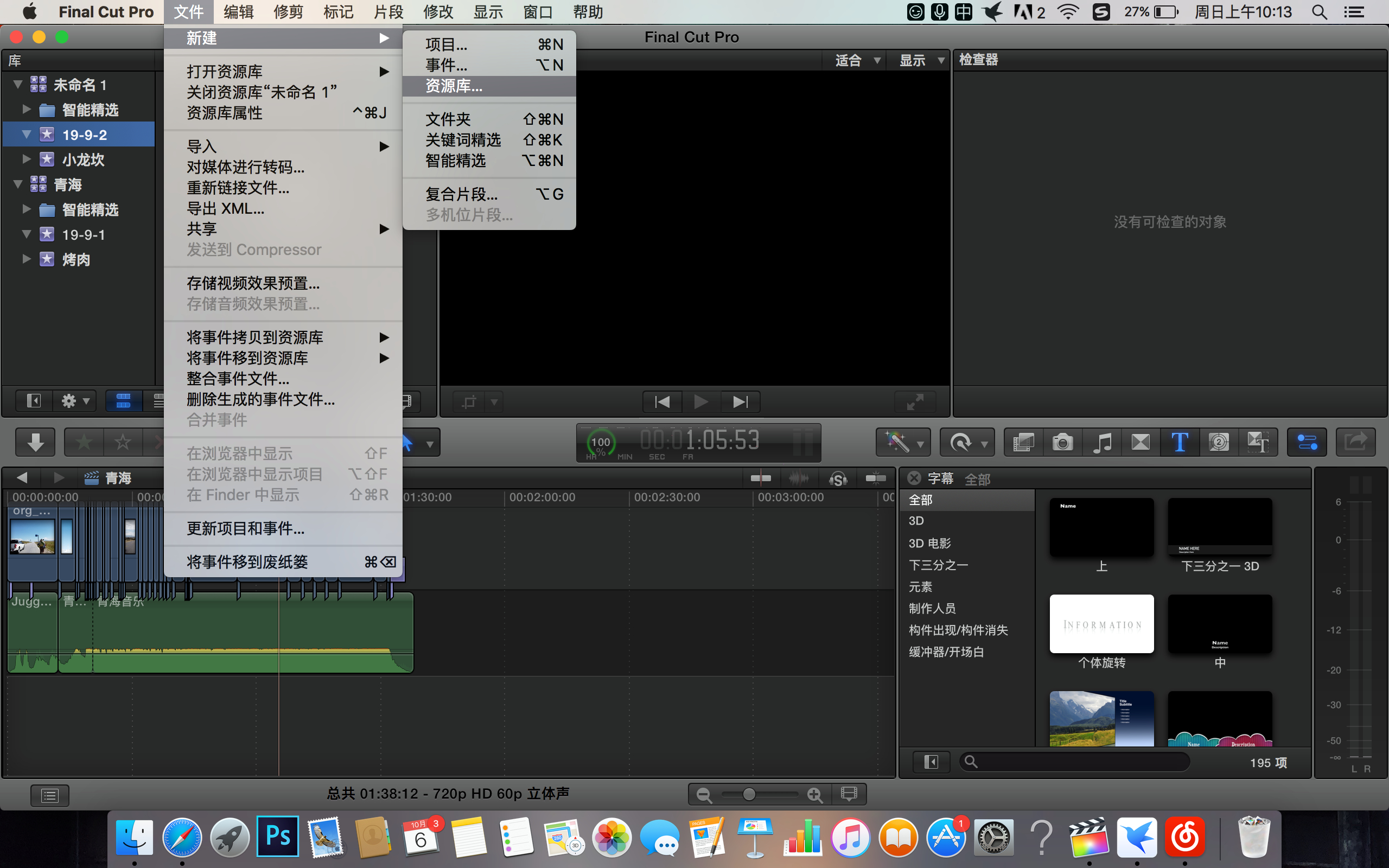Toggle timeline solo S button
The height and width of the screenshot is (868, 1389).
coord(838,478)
